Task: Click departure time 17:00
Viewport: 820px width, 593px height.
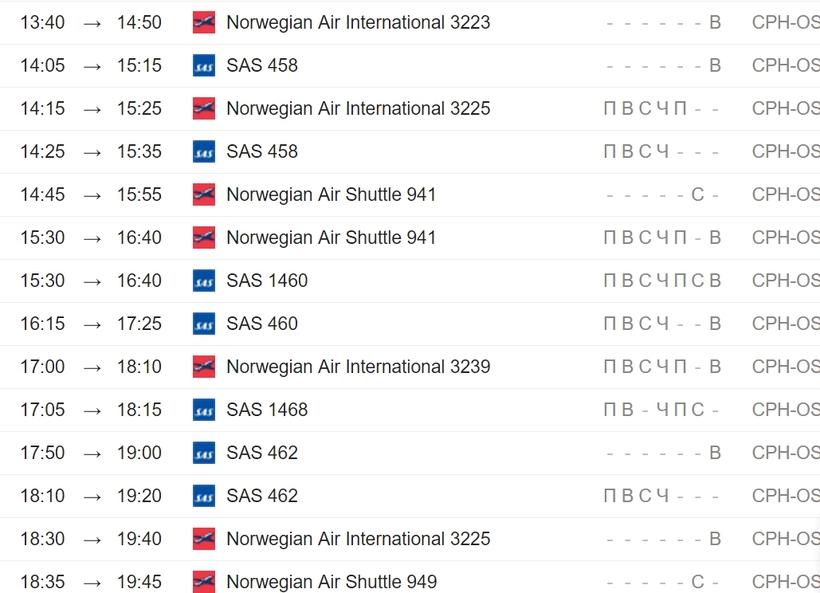Action: click(x=42, y=367)
